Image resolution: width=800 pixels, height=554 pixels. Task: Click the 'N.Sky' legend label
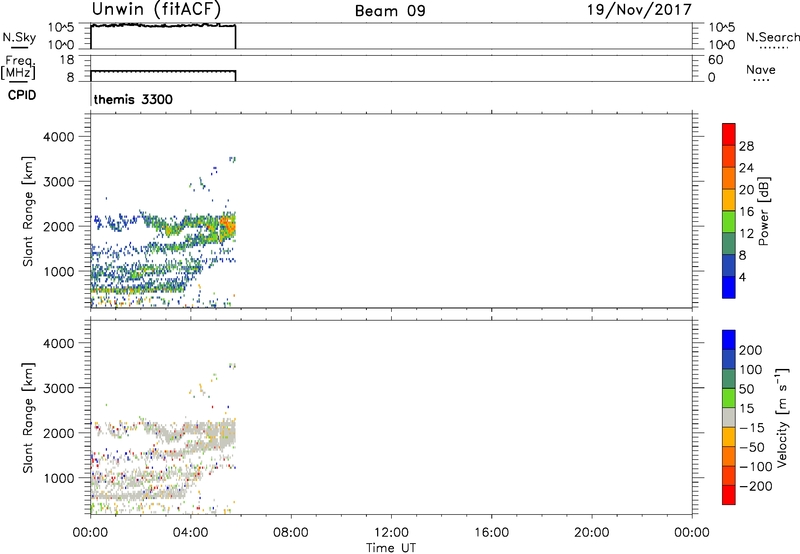19,37
